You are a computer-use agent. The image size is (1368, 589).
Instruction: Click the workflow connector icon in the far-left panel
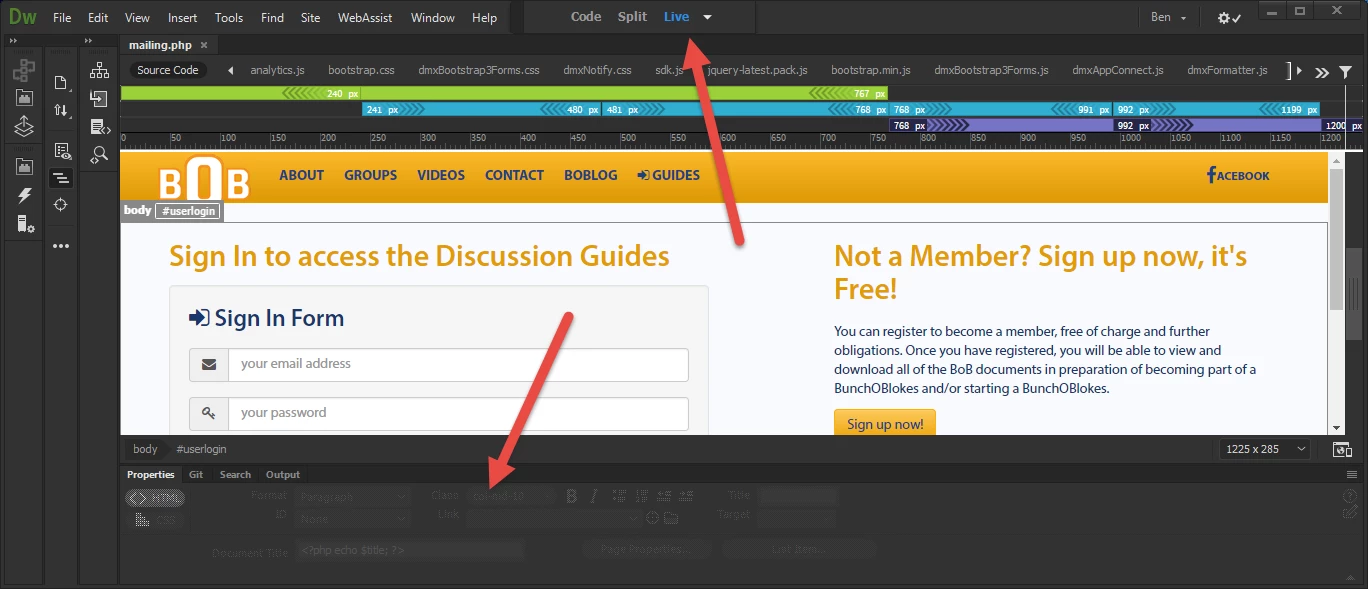click(24, 71)
